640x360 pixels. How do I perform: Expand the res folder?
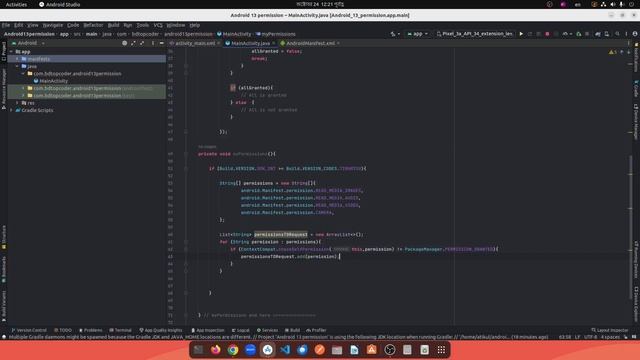point(17,103)
